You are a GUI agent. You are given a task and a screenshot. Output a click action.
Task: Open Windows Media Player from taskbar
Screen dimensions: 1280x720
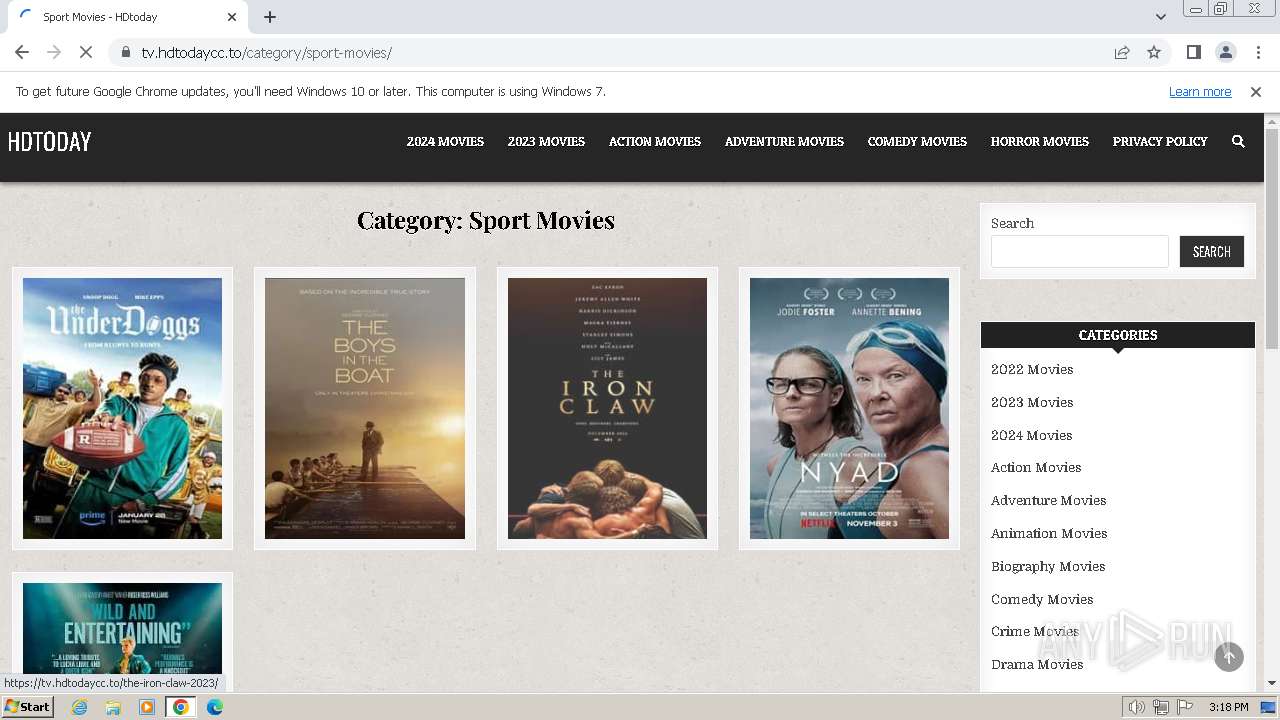(x=147, y=707)
